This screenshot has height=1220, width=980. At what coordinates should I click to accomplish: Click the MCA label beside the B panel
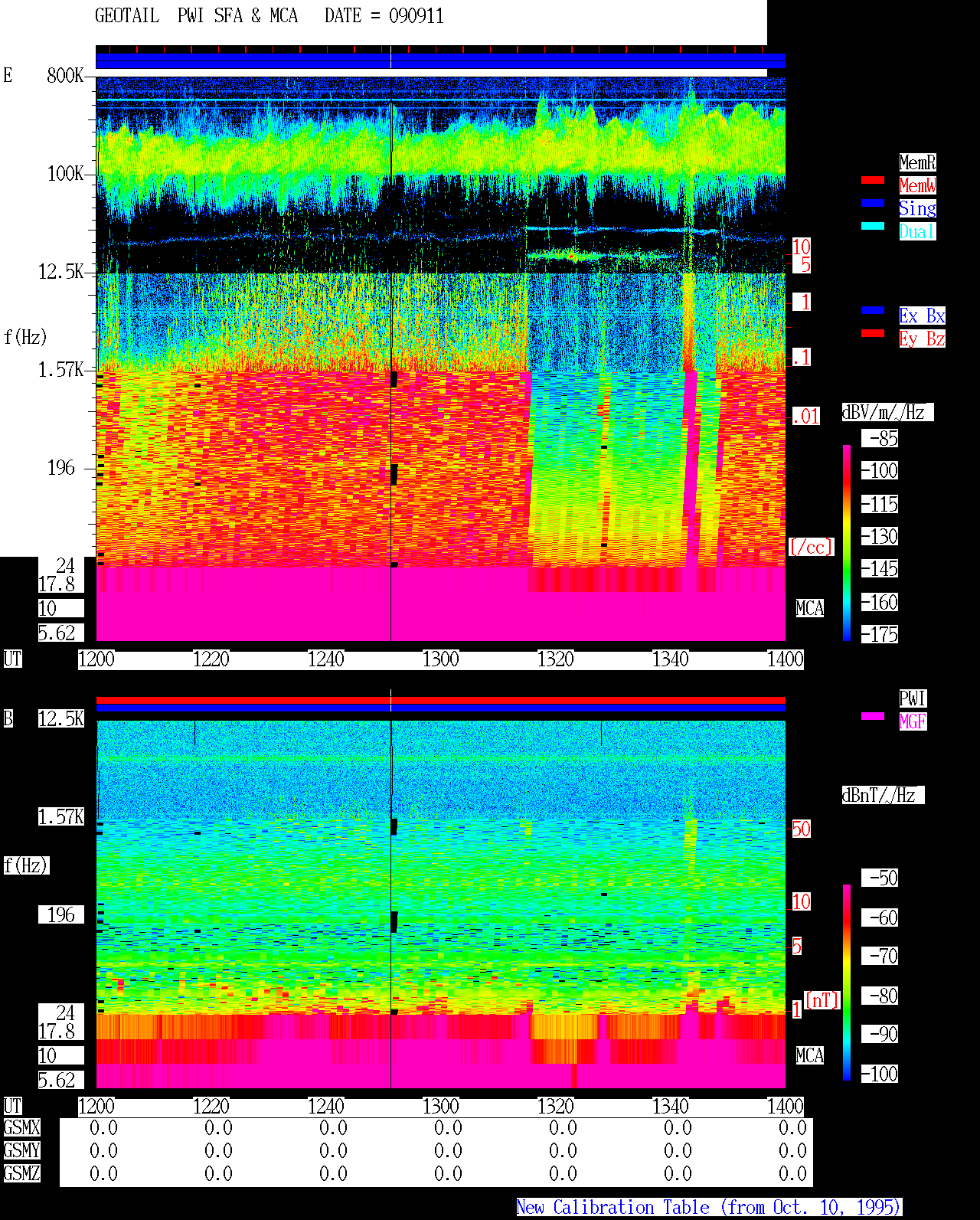(810, 1055)
